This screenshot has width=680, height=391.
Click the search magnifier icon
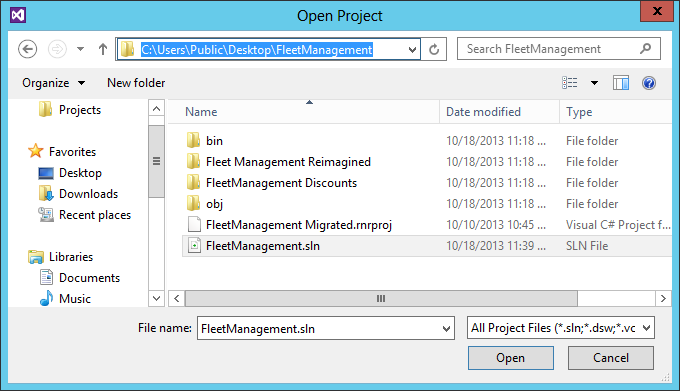tap(645, 49)
